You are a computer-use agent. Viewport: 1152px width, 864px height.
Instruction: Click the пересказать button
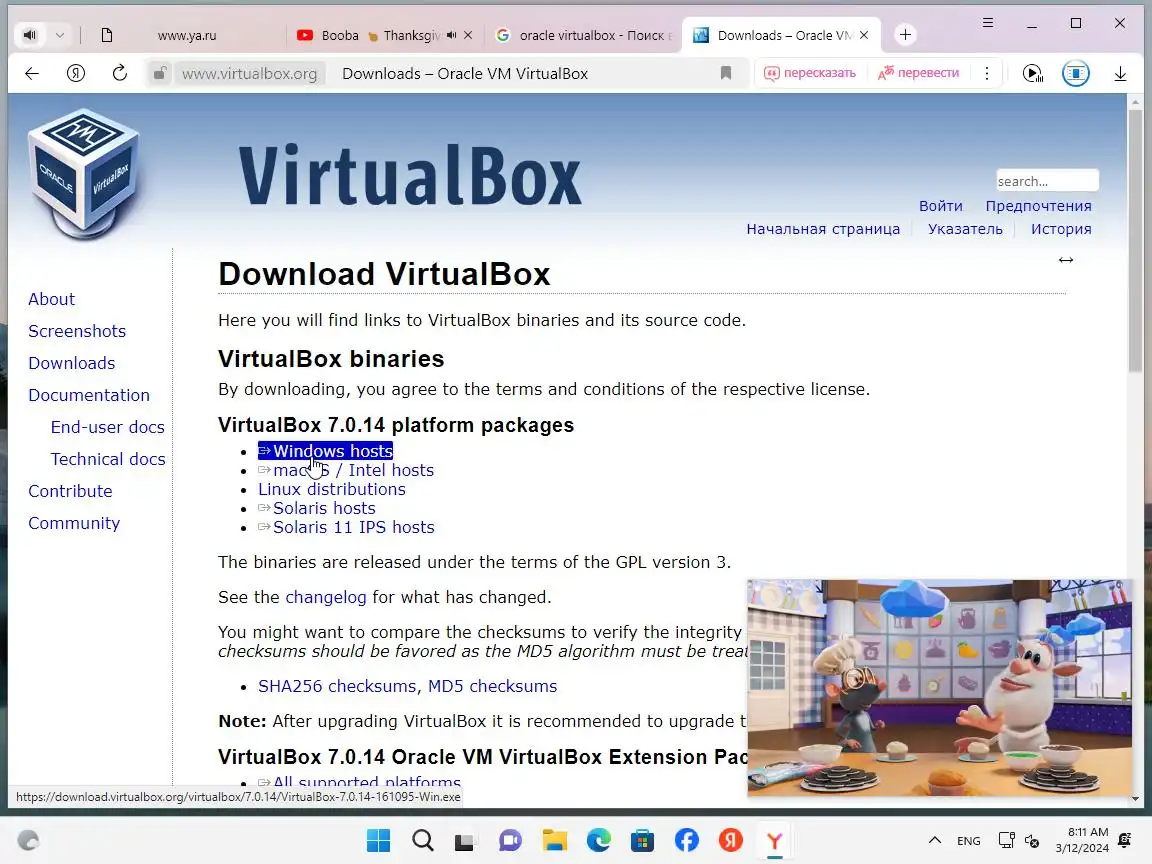click(810, 73)
